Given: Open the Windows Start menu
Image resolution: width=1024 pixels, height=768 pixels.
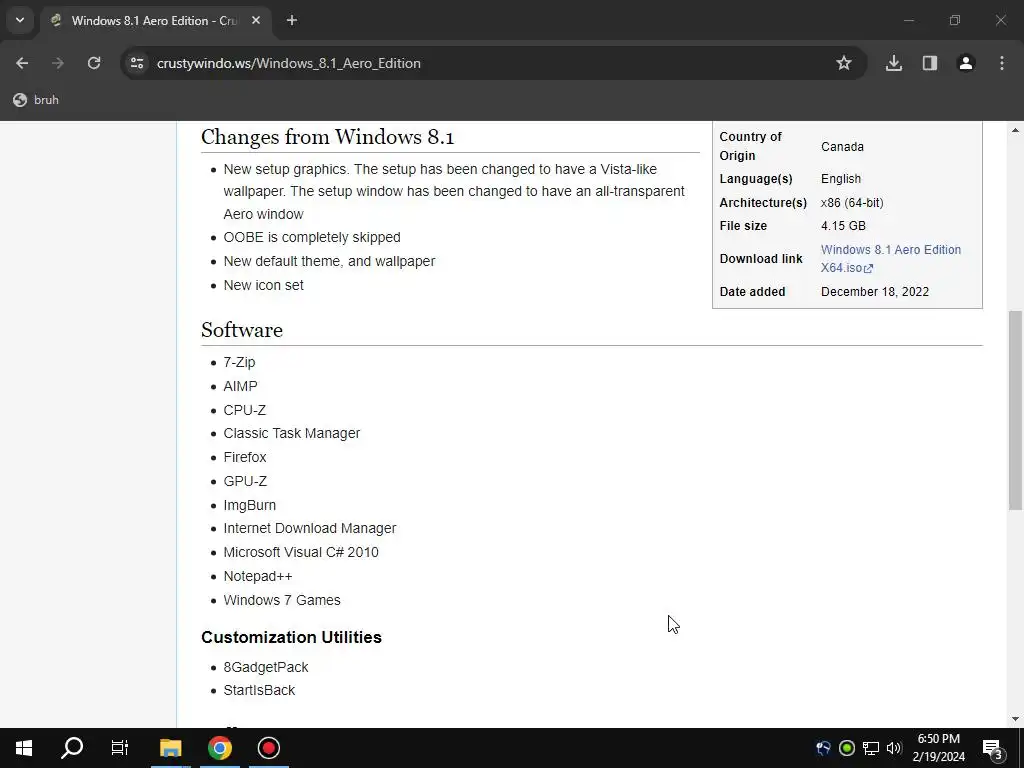Looking at the screenshot, I should (x=24, y=748).
